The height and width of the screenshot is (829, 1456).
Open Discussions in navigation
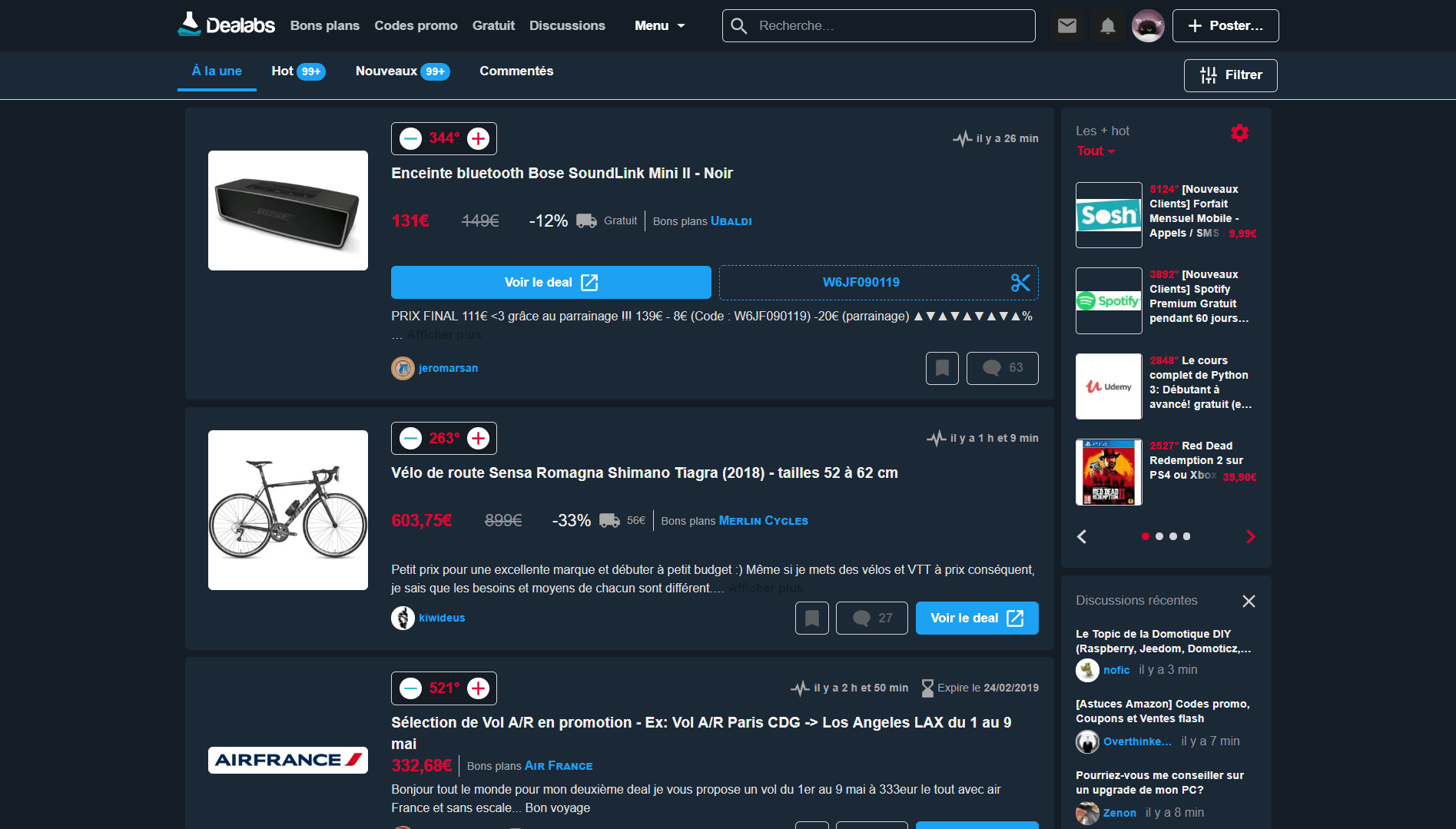click(567, 25)
